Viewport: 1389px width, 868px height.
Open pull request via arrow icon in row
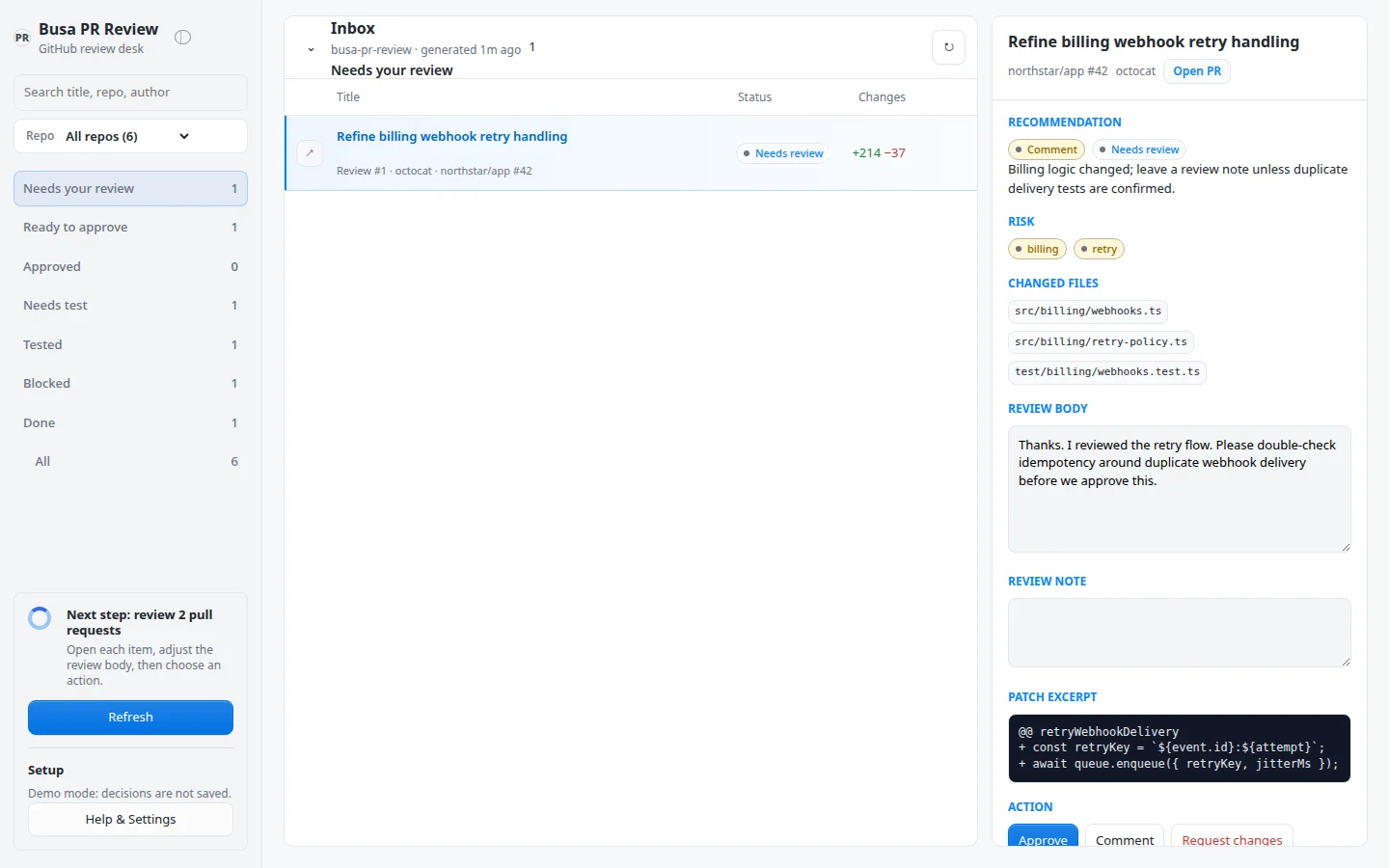coord(310,153)
